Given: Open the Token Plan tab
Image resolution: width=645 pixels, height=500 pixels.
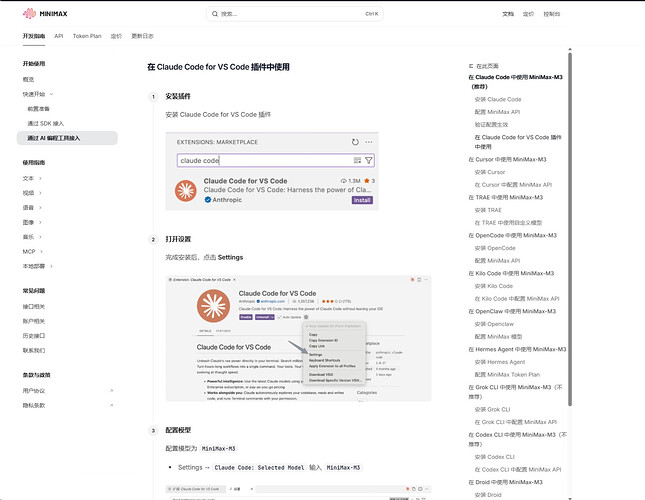Looking at the screenshot, I should 87,36.
